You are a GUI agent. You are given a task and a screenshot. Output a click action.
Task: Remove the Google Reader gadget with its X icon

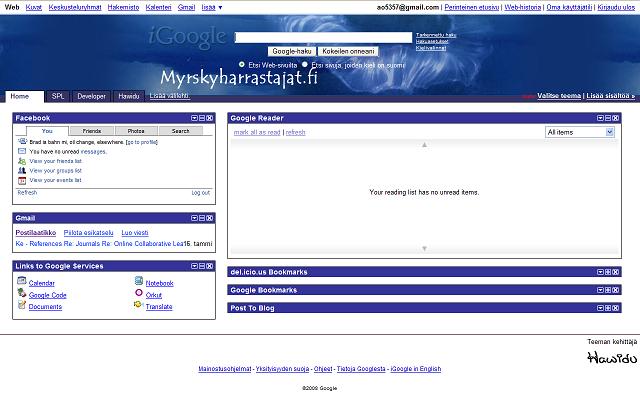coord(616,118)
